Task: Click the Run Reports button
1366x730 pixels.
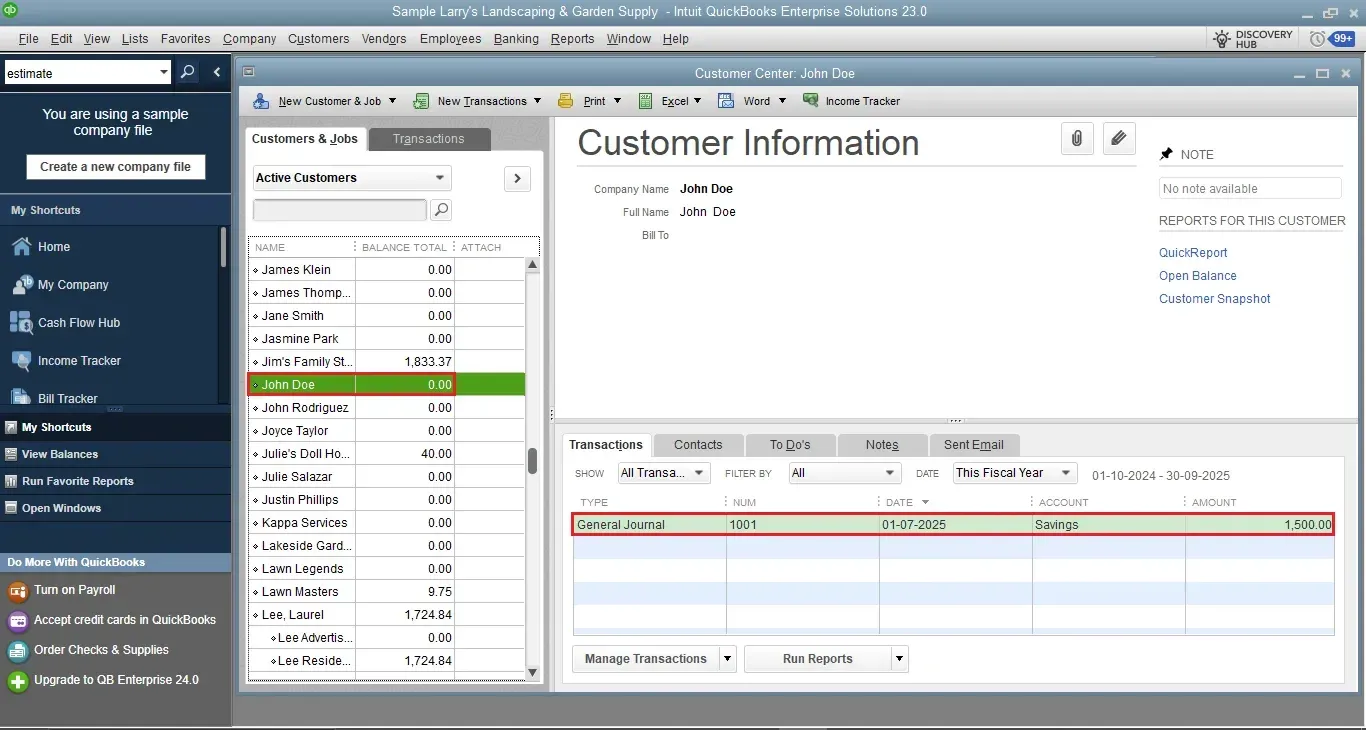Action: click(818, 659)
